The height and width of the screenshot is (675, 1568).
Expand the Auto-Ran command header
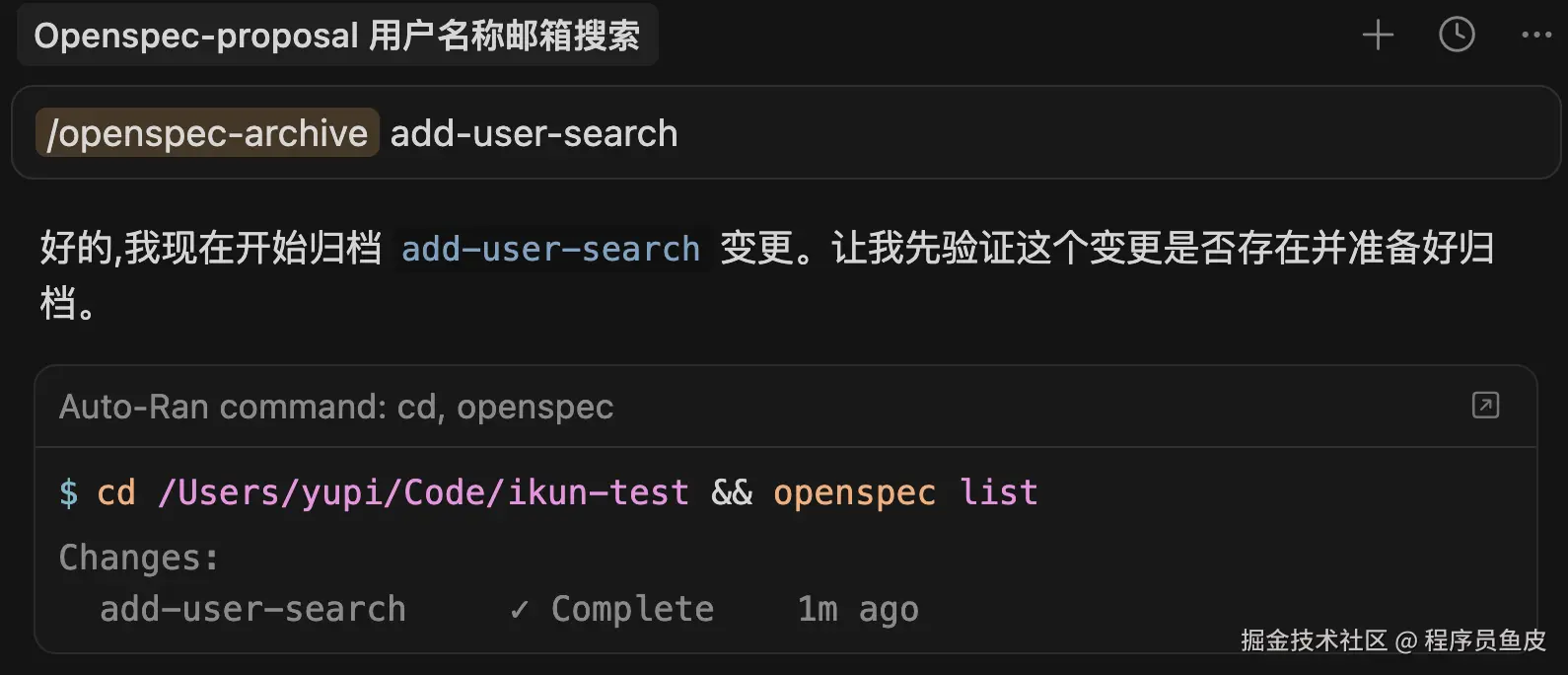pos(336,407)
